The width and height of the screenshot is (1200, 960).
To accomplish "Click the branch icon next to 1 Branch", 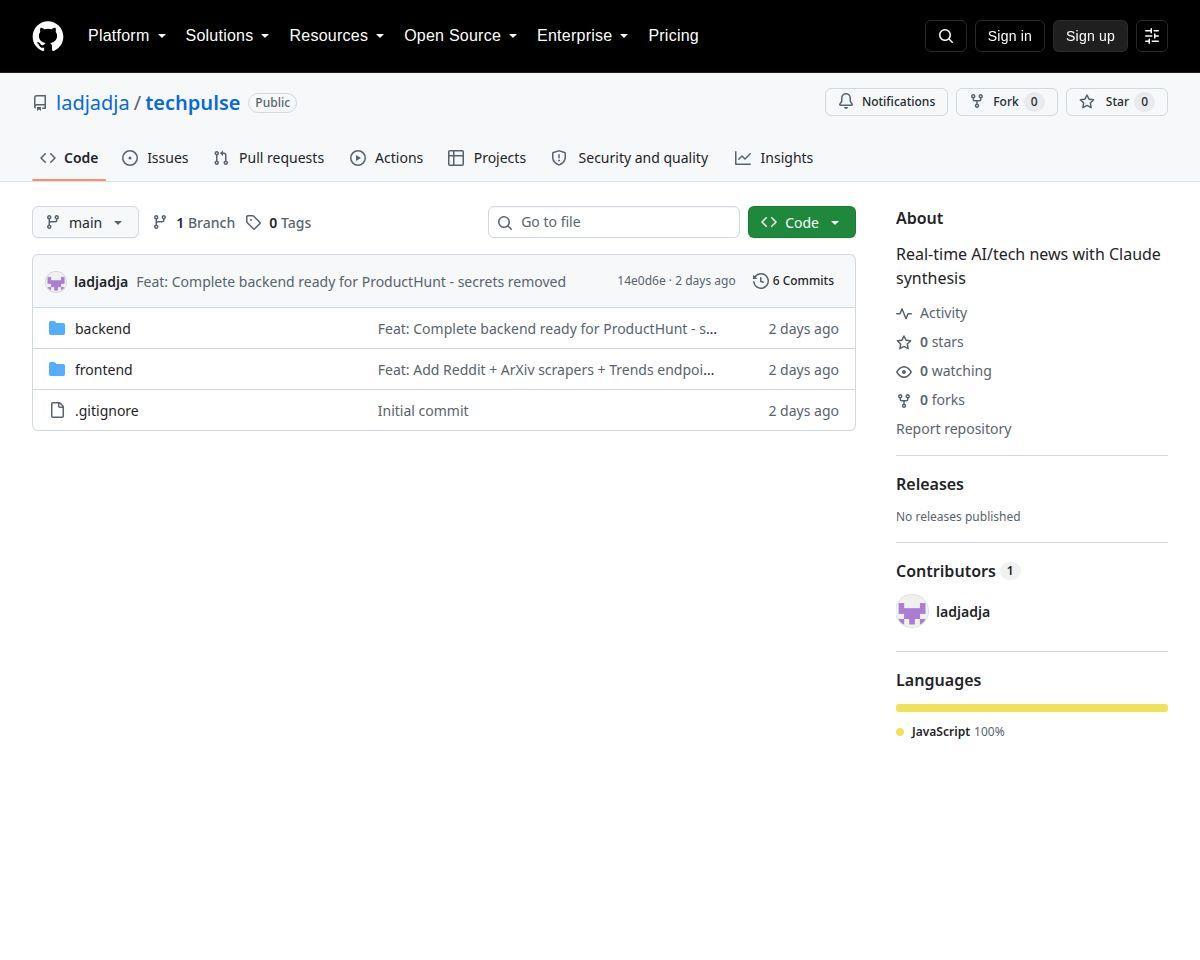I will pyautogui.click(x=160, y=223).
